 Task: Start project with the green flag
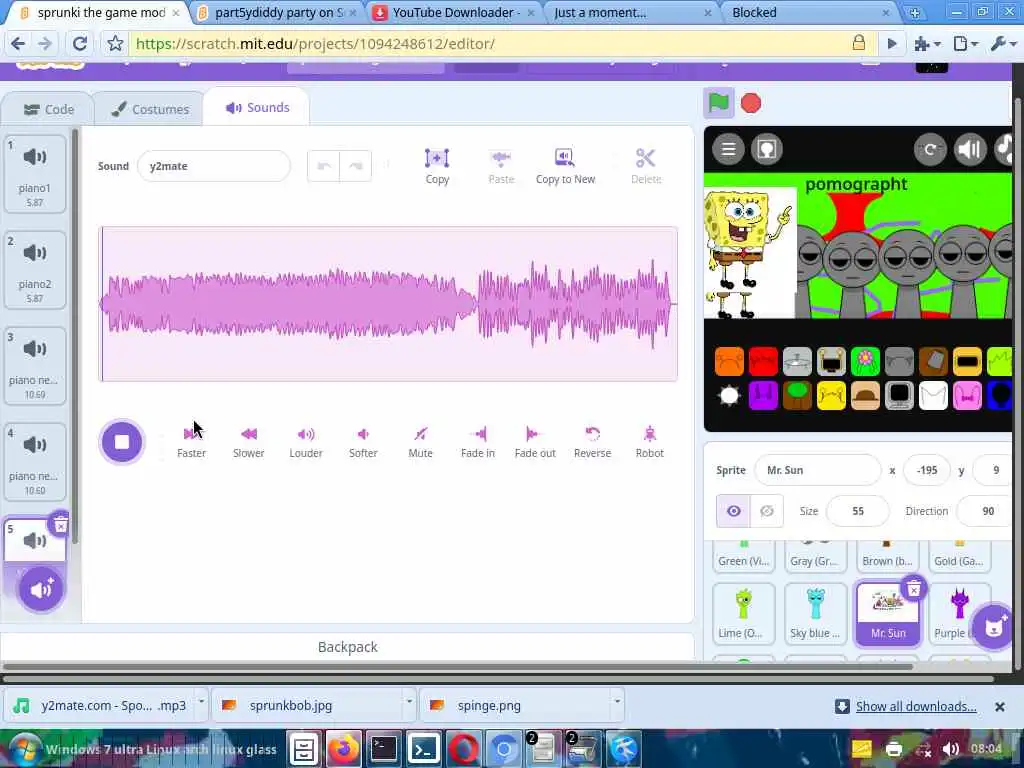click(x=718, y=103)
